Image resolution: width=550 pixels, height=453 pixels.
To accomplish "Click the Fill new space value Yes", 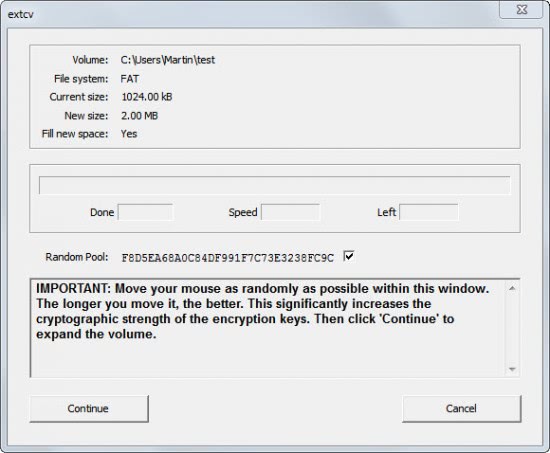I will click(x=129, y=134).
